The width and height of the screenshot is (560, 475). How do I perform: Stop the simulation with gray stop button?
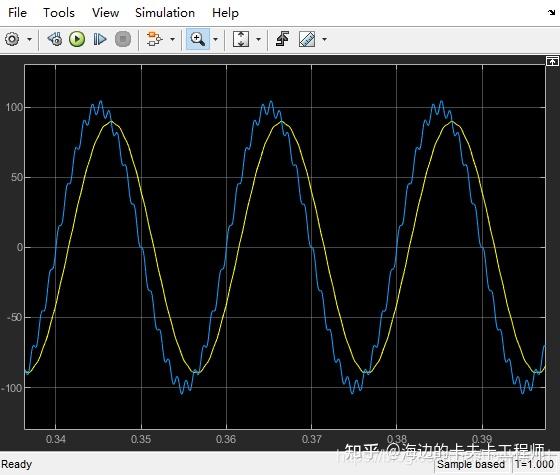[123, 39]
